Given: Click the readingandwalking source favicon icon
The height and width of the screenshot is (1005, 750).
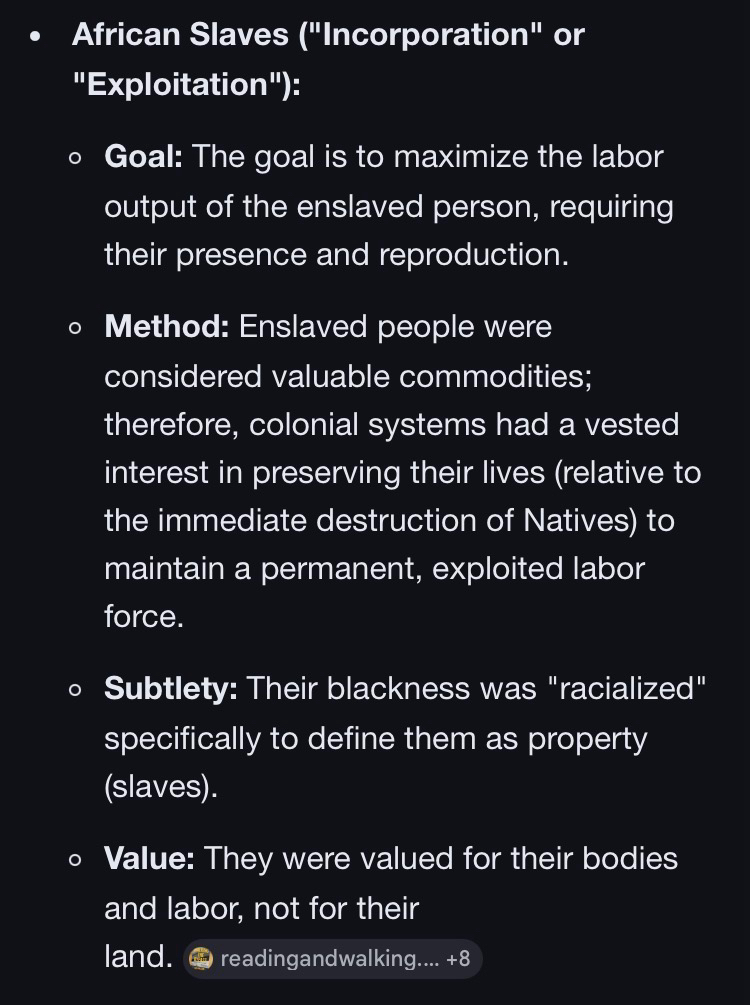Looking at the screenshot, I should pos(201,958).
